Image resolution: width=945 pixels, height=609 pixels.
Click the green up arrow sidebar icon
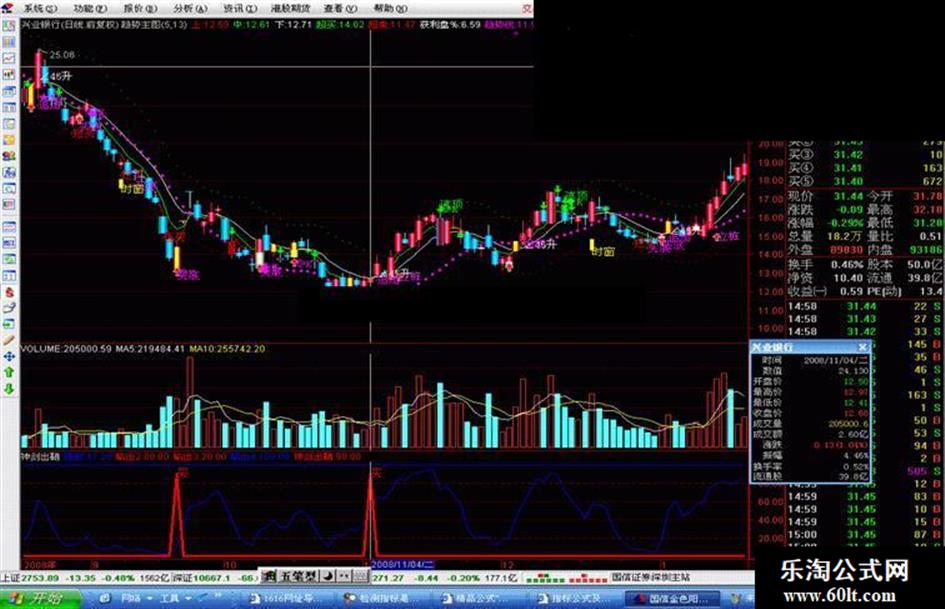[x=9, y=373]
